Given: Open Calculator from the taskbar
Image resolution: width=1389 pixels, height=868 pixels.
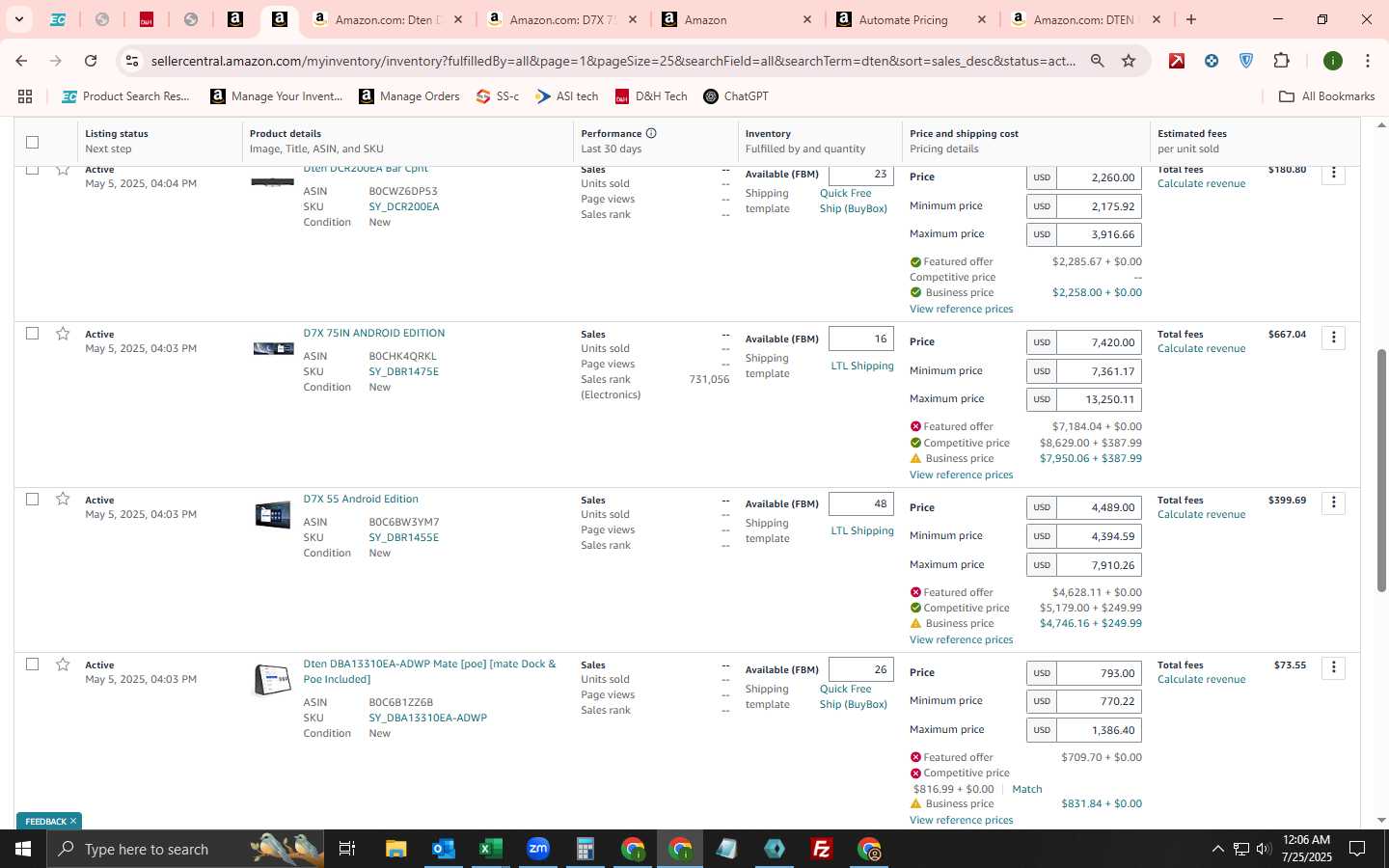Looking at the screenshot, I should click(585, 849).
